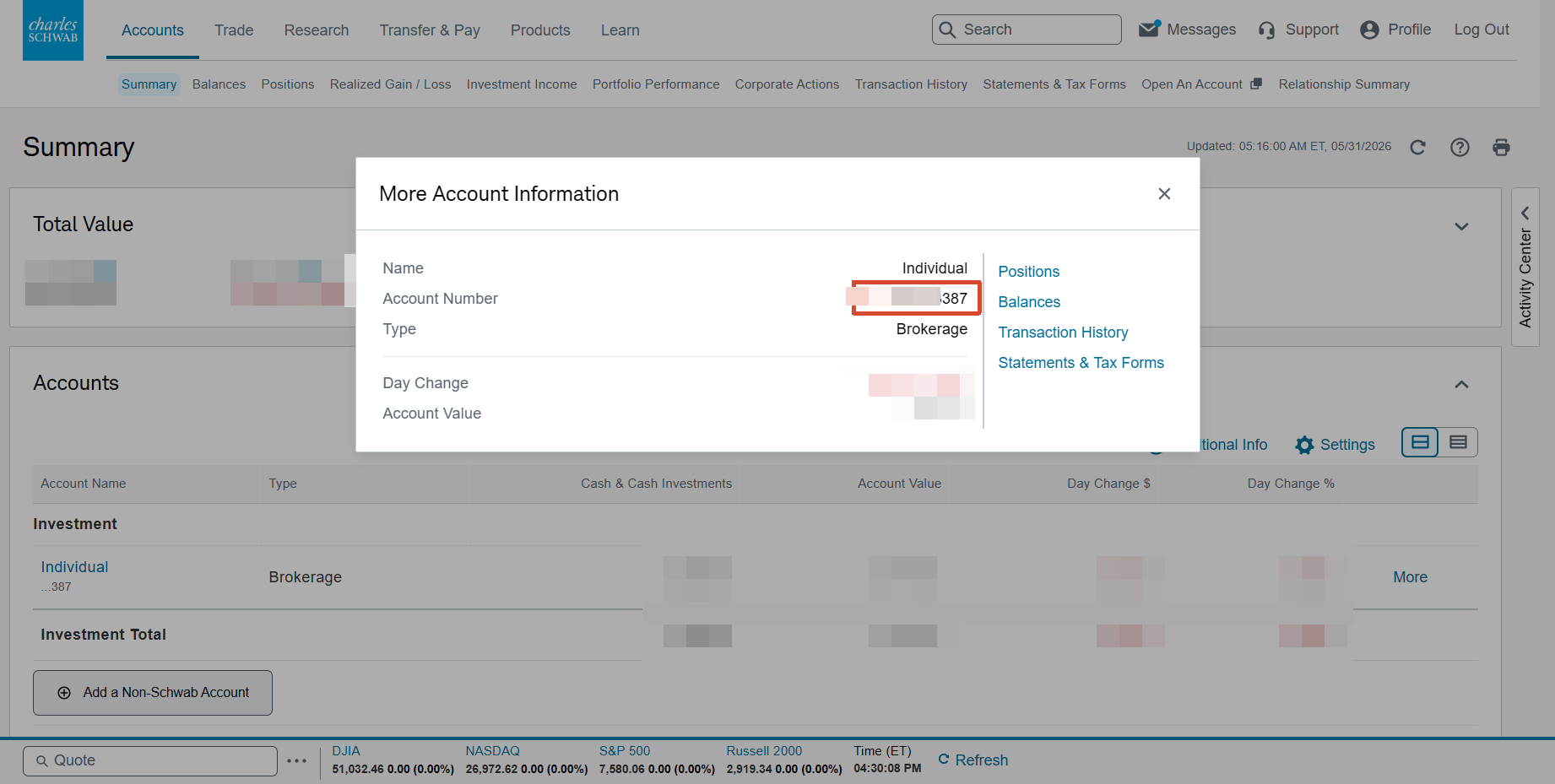Open the Transfer & Pay menu
The width and height of the screenshot is (1555, 784).
(430, 30)
